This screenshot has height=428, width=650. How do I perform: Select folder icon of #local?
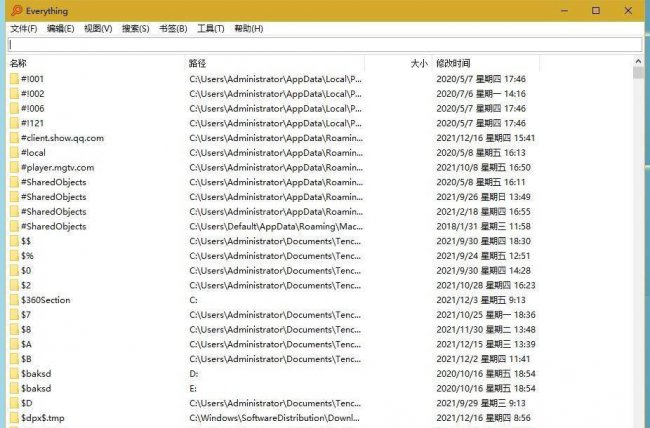coord(15,153)
